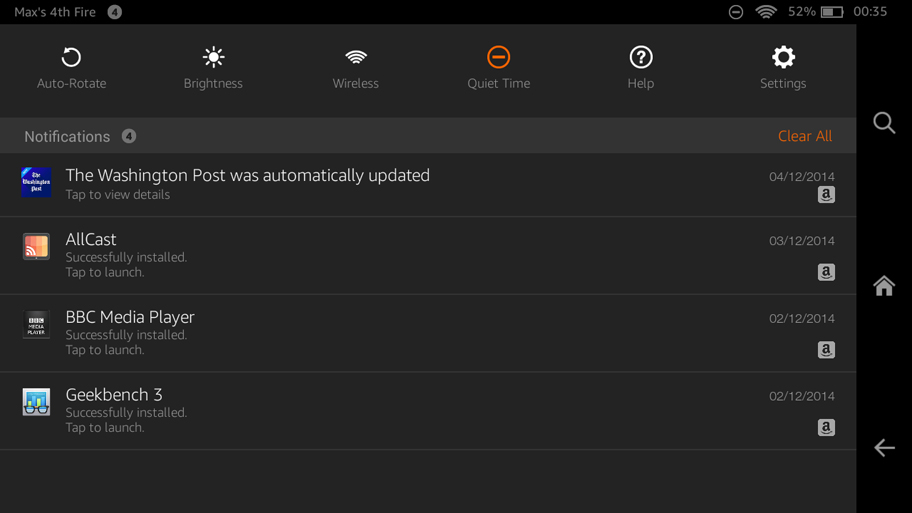Open the Help icon
Image resolution: width=912 pixels, height=513 pixels.
(641, 57)
